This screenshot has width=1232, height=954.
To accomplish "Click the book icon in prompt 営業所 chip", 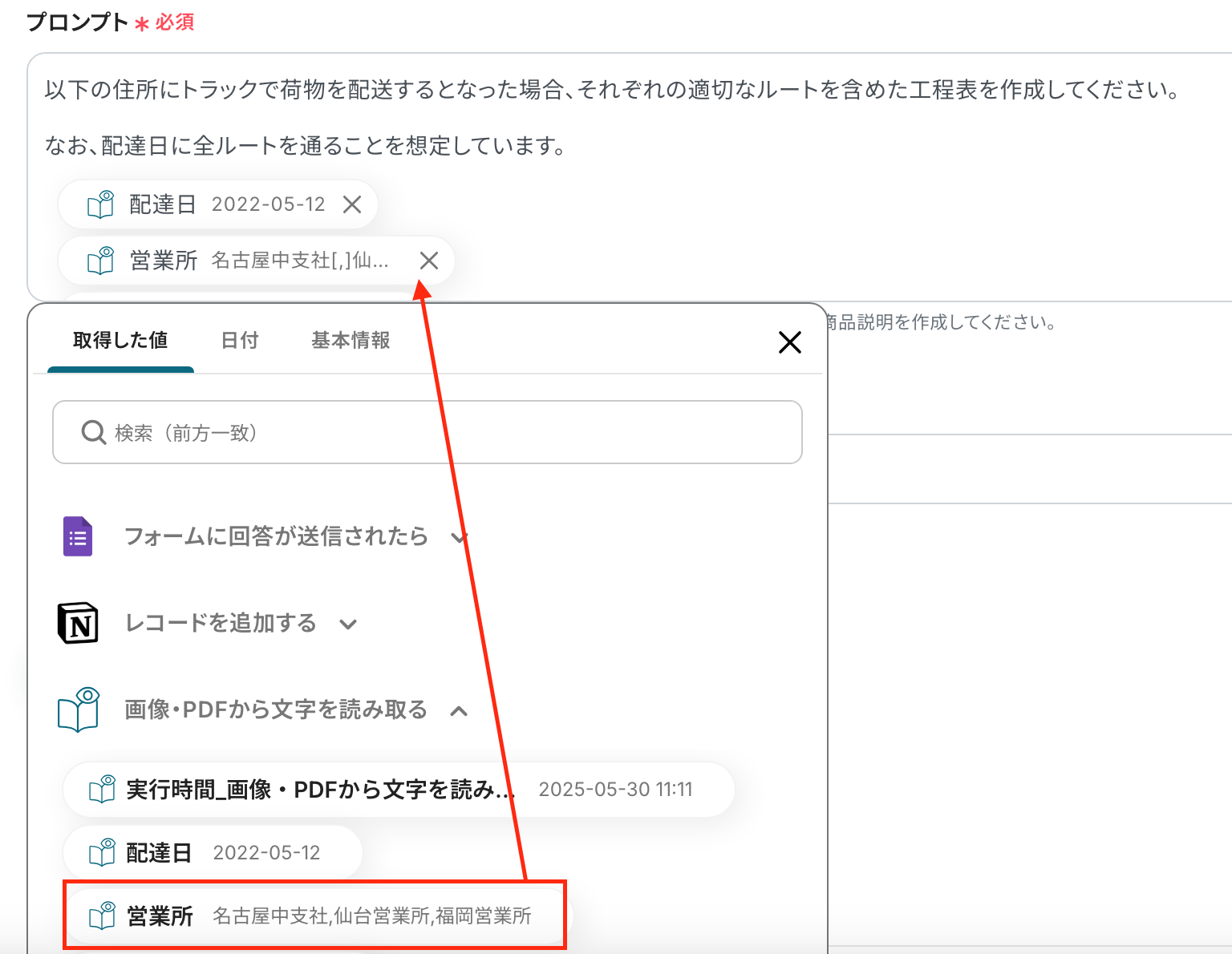I will [x=101, y=261].
